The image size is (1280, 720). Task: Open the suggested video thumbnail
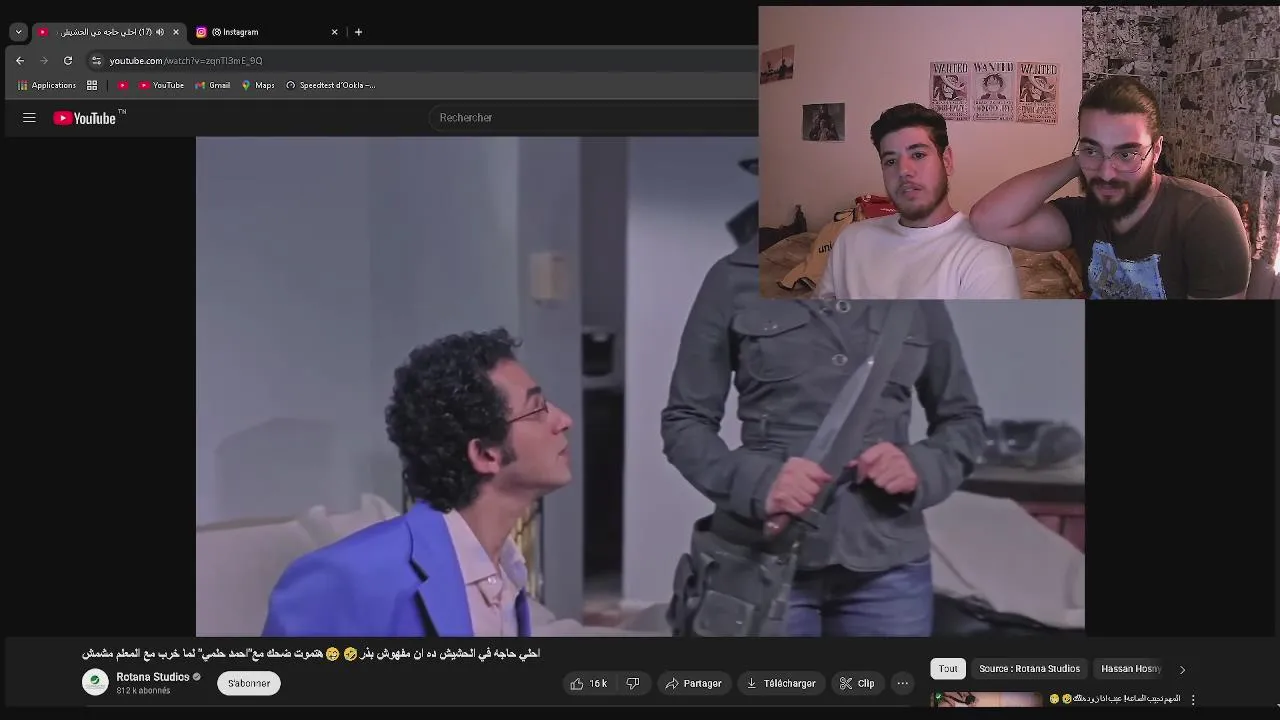(988, 700)
